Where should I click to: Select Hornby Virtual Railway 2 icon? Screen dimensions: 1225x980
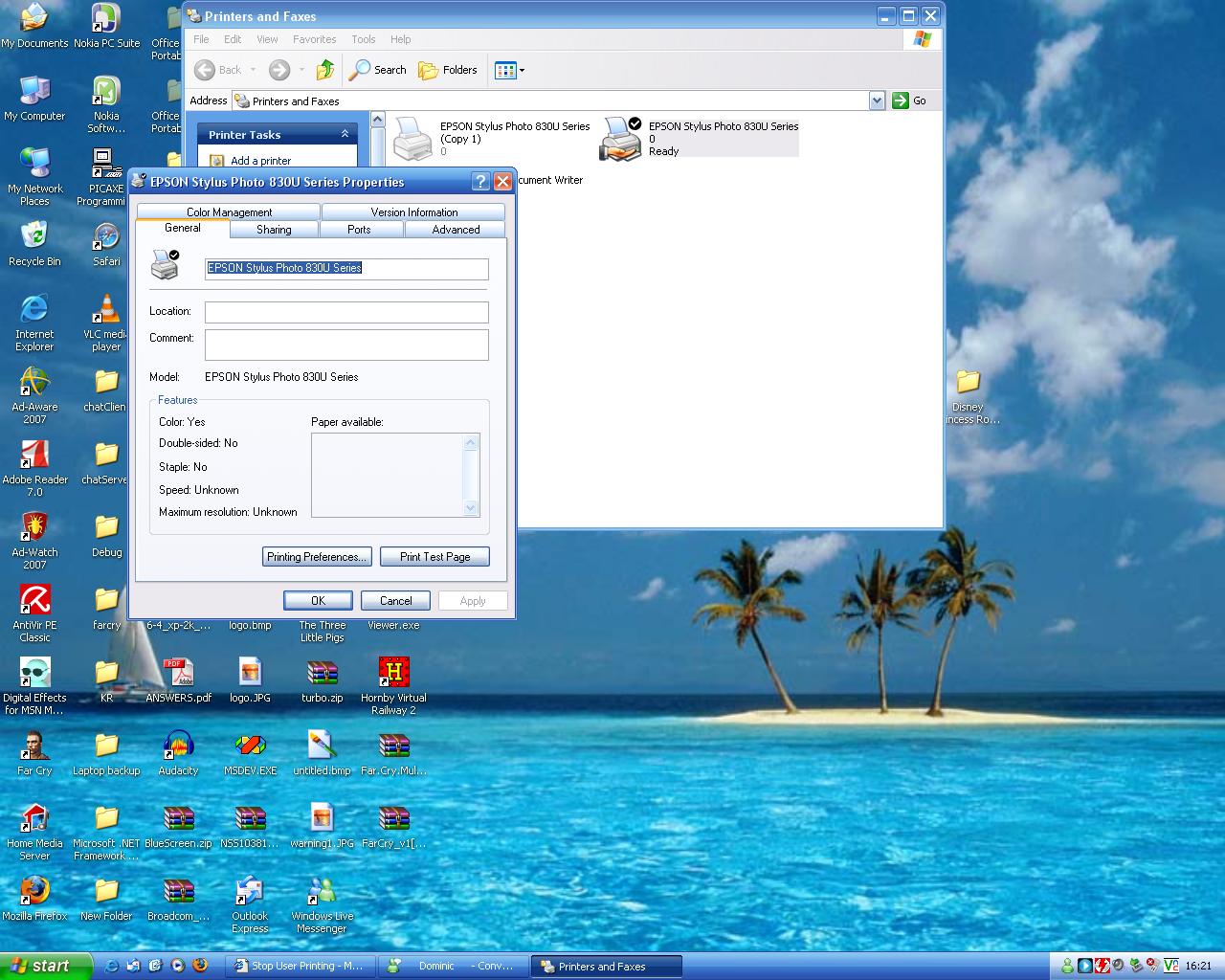click(393, 686)
